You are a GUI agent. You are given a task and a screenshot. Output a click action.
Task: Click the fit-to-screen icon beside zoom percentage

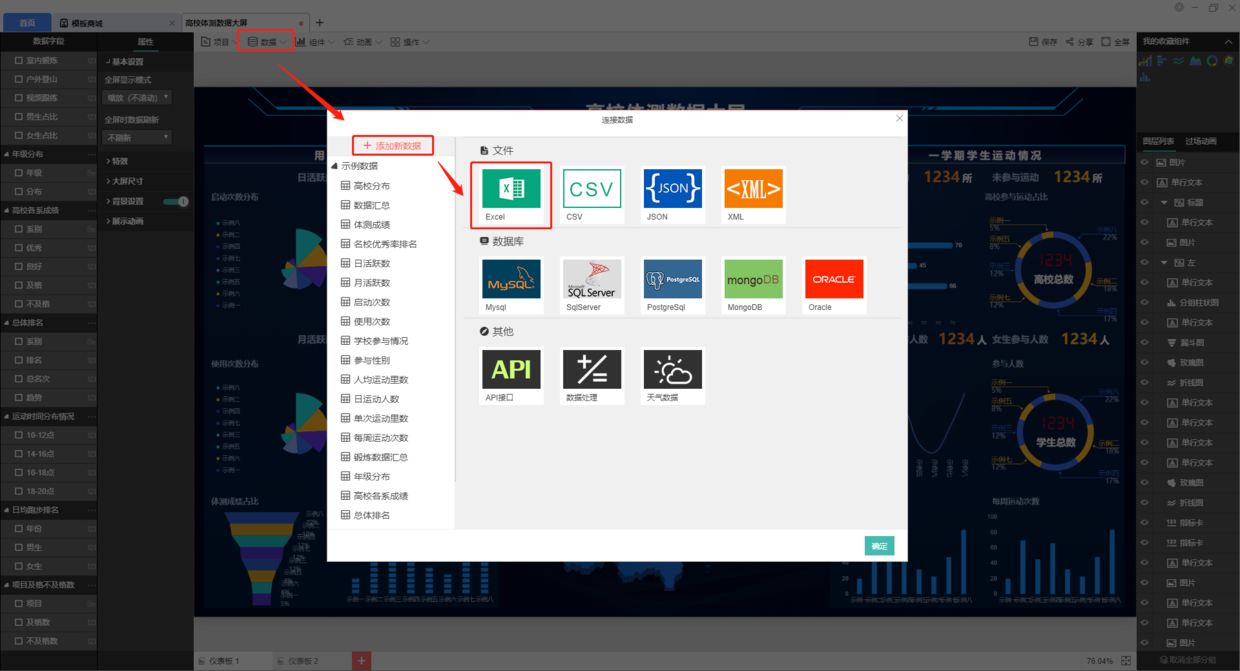coord(1126,660)
